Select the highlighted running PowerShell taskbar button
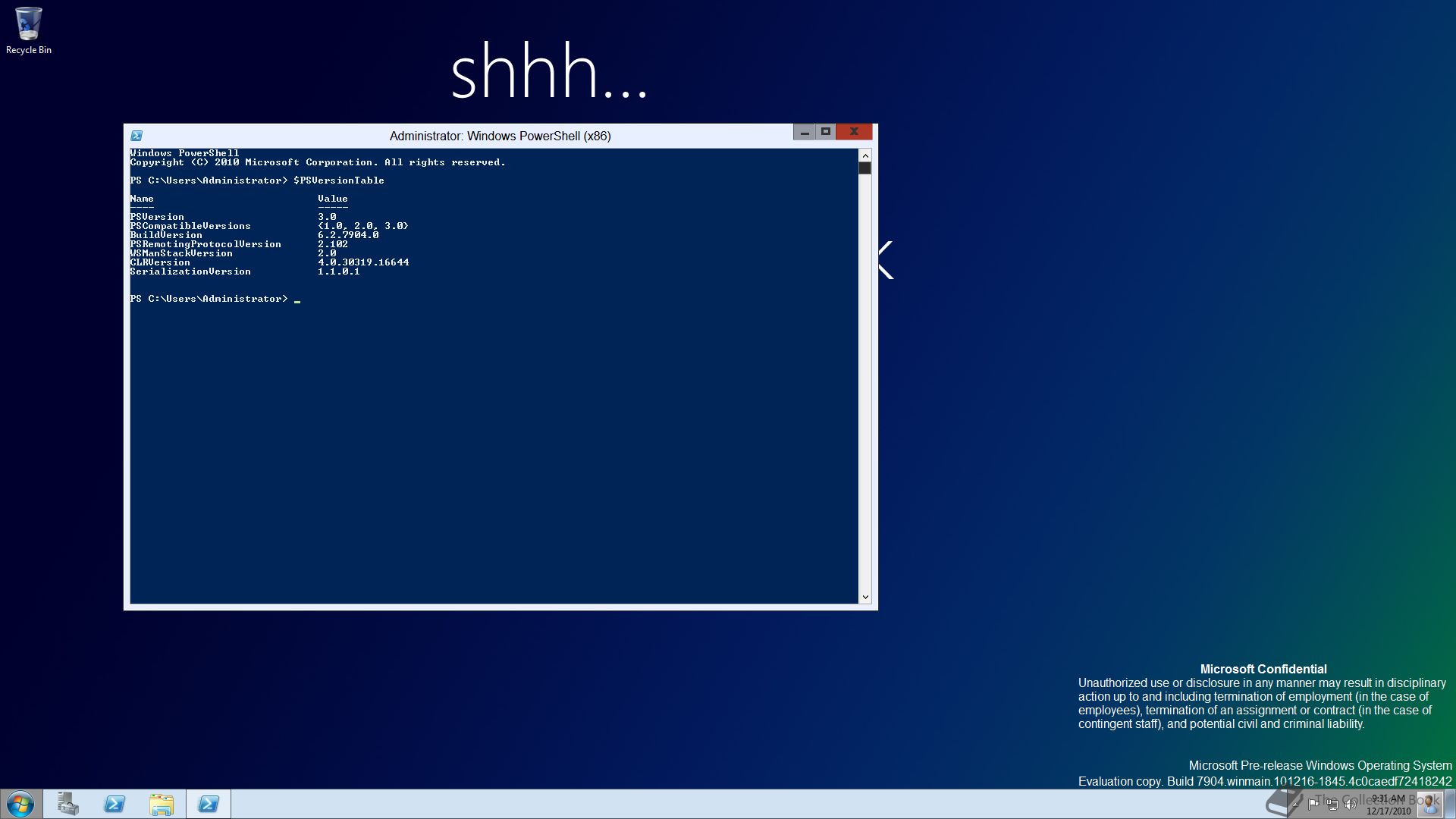The height and width of the screenshot is (819, 1456). click(209, 804)
